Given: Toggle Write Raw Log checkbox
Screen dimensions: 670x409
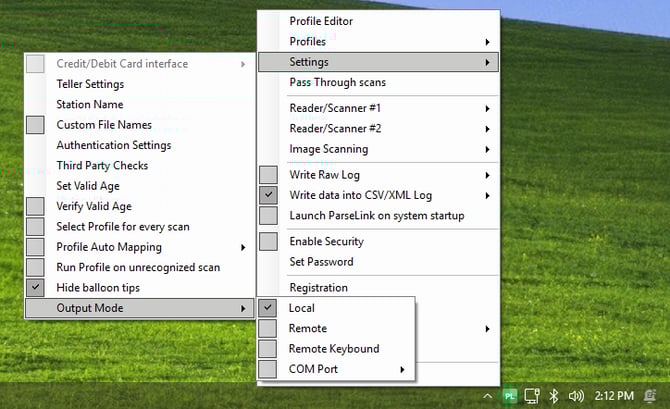Looking at the screenshot, I should coord(268,175).
